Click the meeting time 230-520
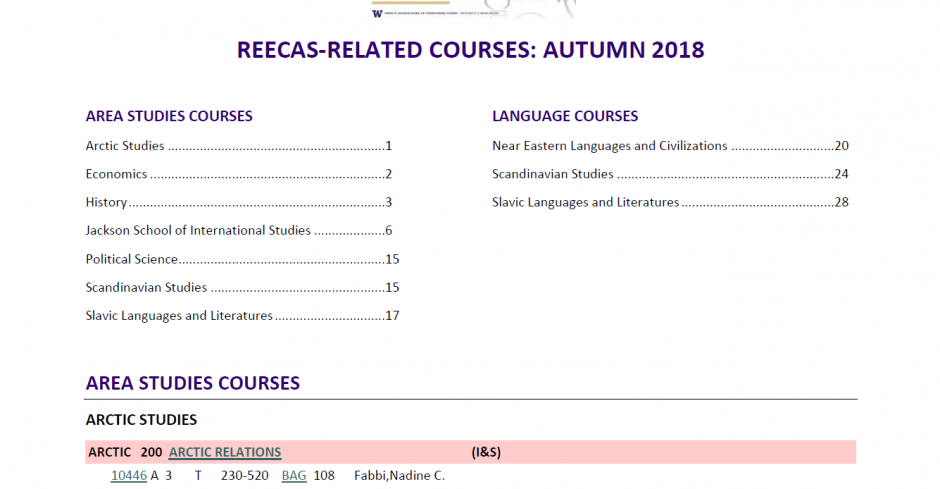940x489 pixels. tap(245, 476)
